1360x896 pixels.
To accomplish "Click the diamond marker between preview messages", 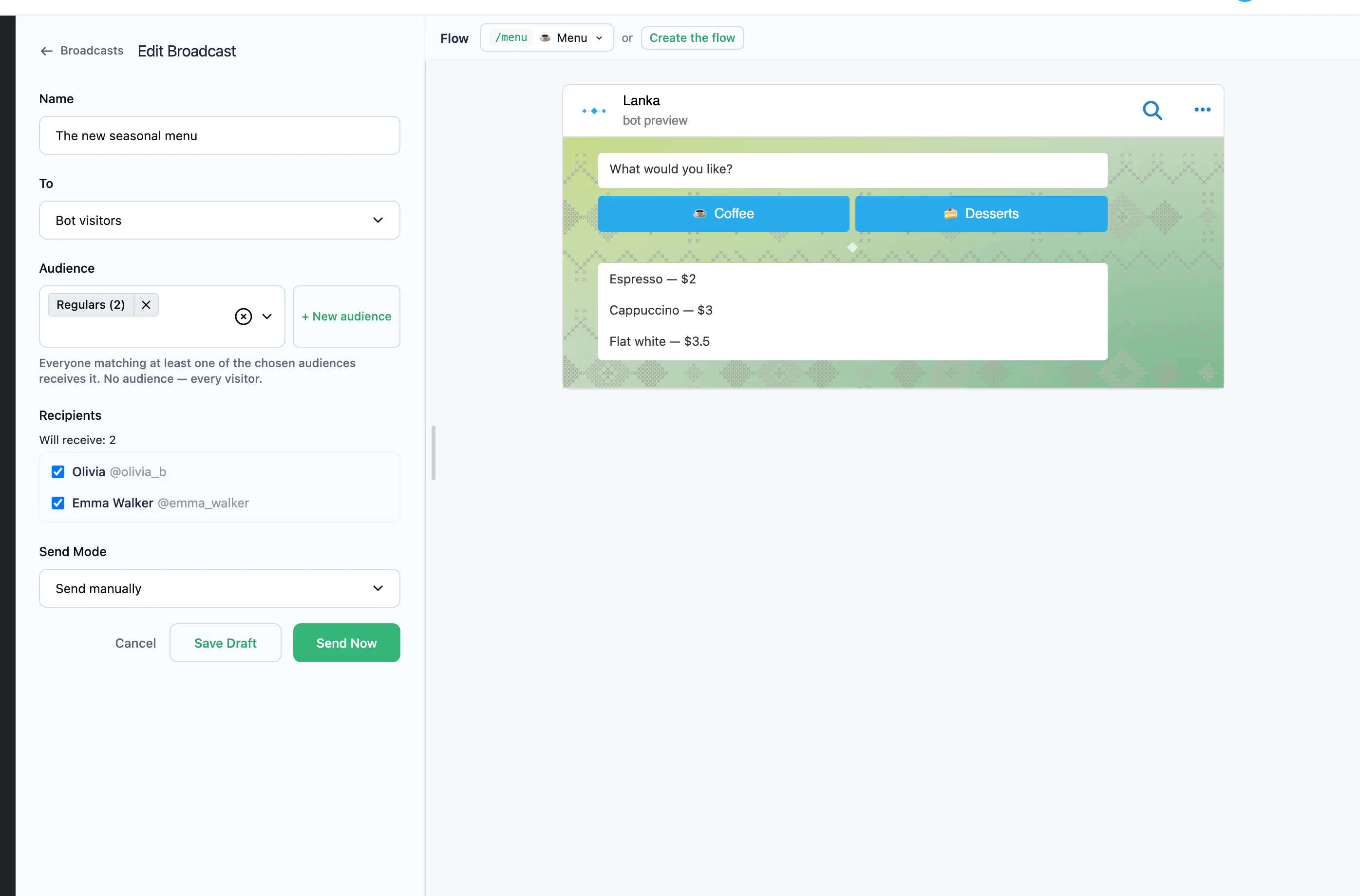I will click(852, 247).
